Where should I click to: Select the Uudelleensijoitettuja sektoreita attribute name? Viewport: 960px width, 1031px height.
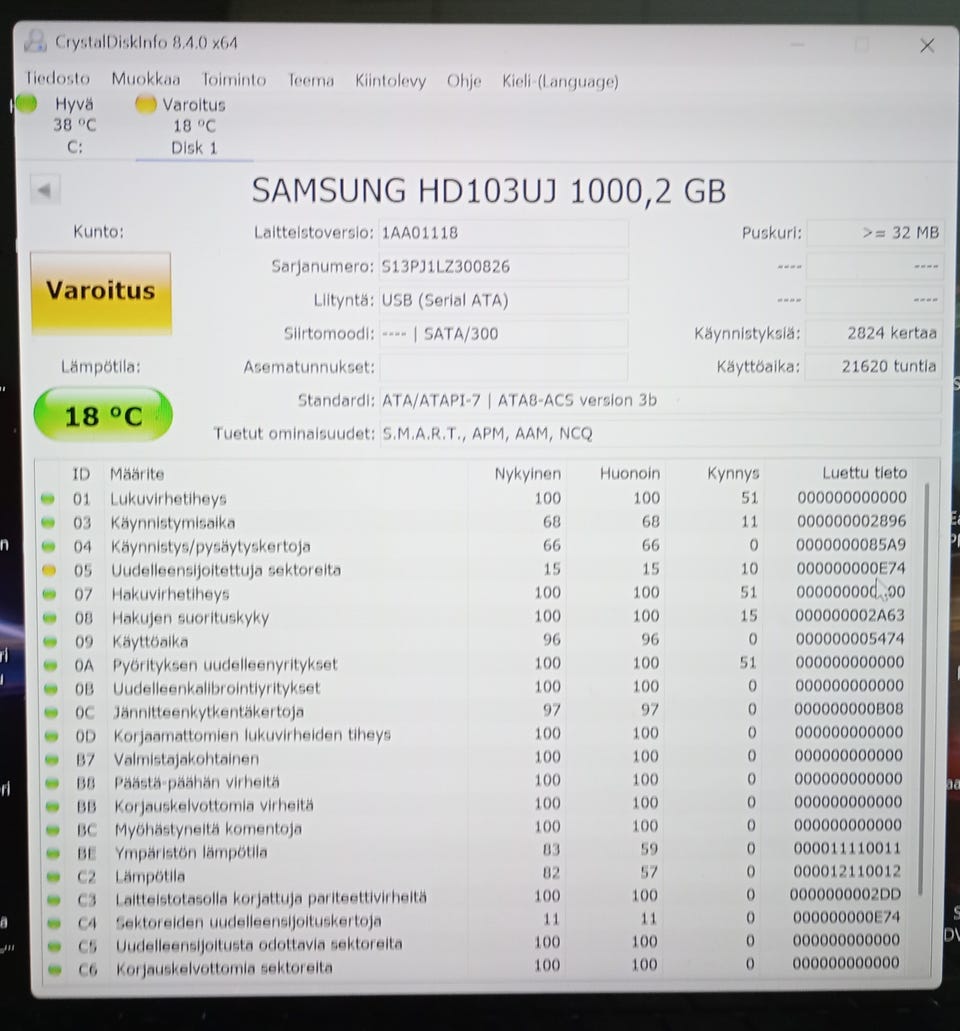pyautogui.click(x=226, y=569)
